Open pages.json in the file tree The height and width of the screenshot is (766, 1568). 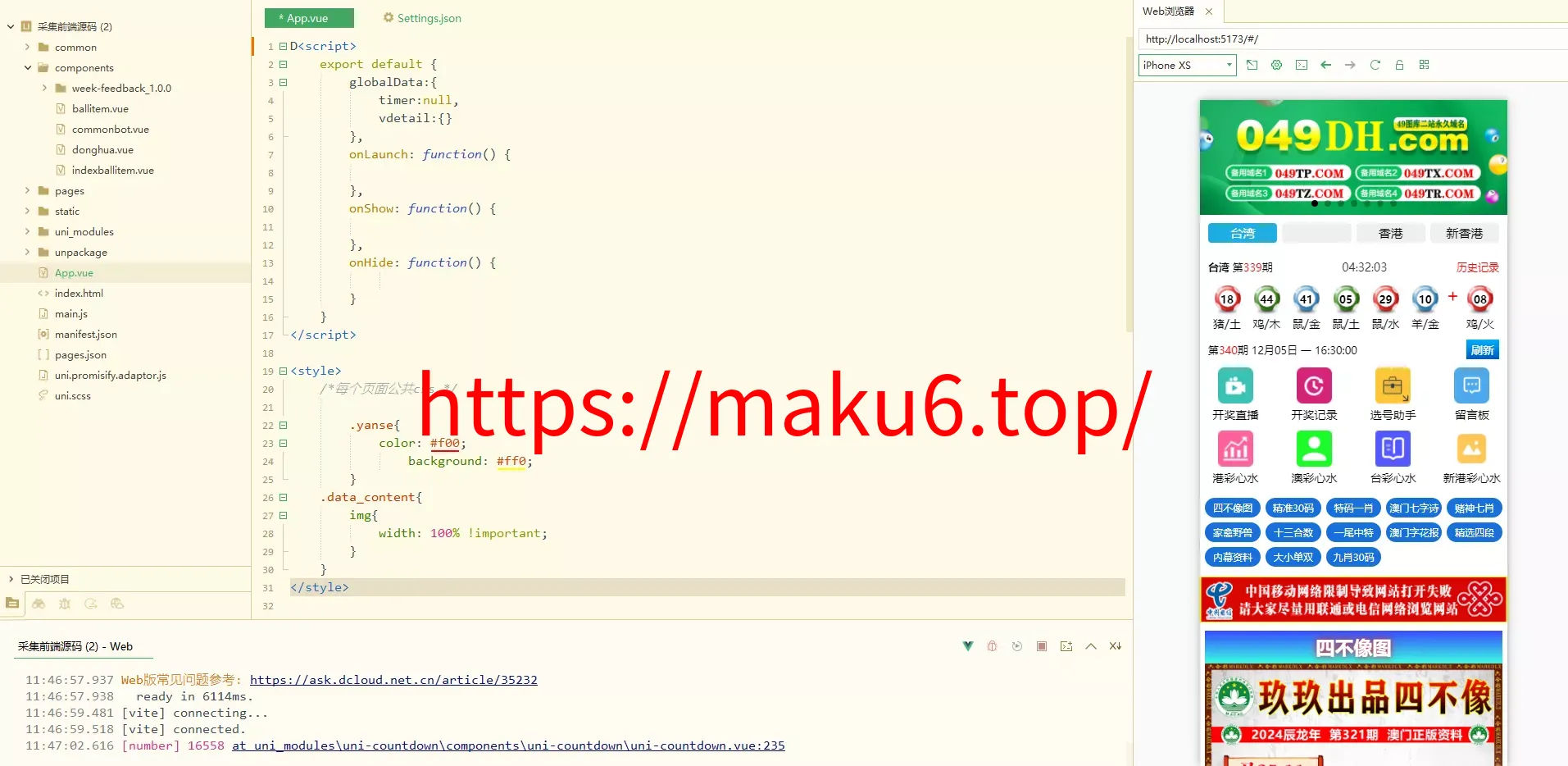click(x=80, y=355)
